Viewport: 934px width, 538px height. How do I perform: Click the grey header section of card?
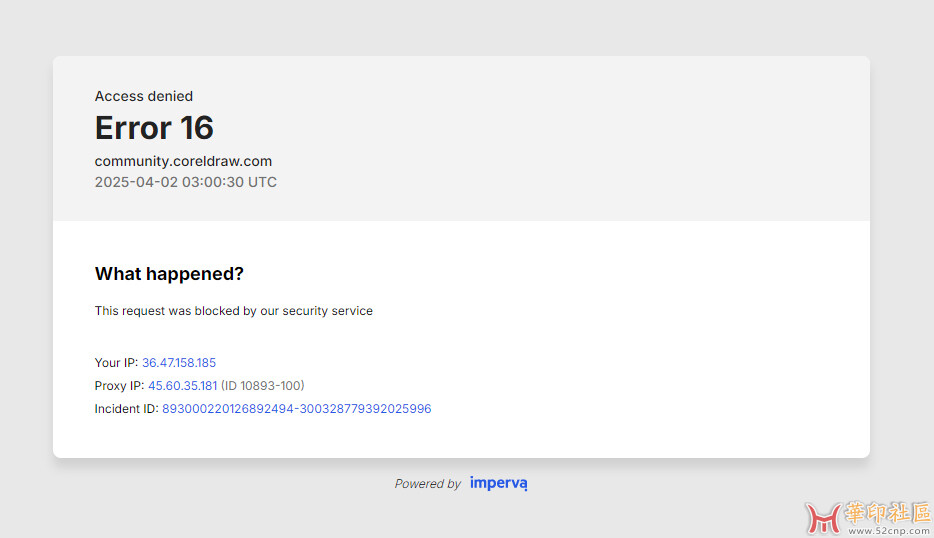(x=461, y=139)
